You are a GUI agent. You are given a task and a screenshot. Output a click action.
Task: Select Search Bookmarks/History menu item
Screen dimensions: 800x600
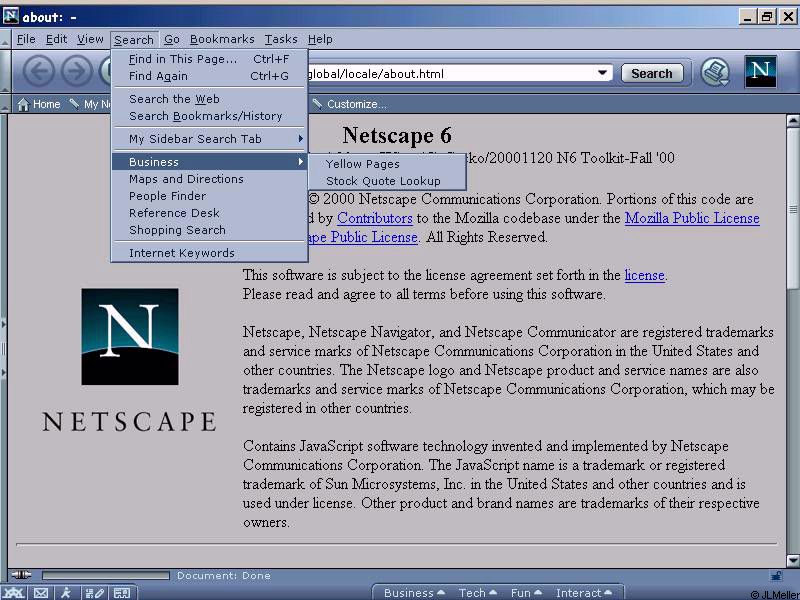click(x=209, y=116)
